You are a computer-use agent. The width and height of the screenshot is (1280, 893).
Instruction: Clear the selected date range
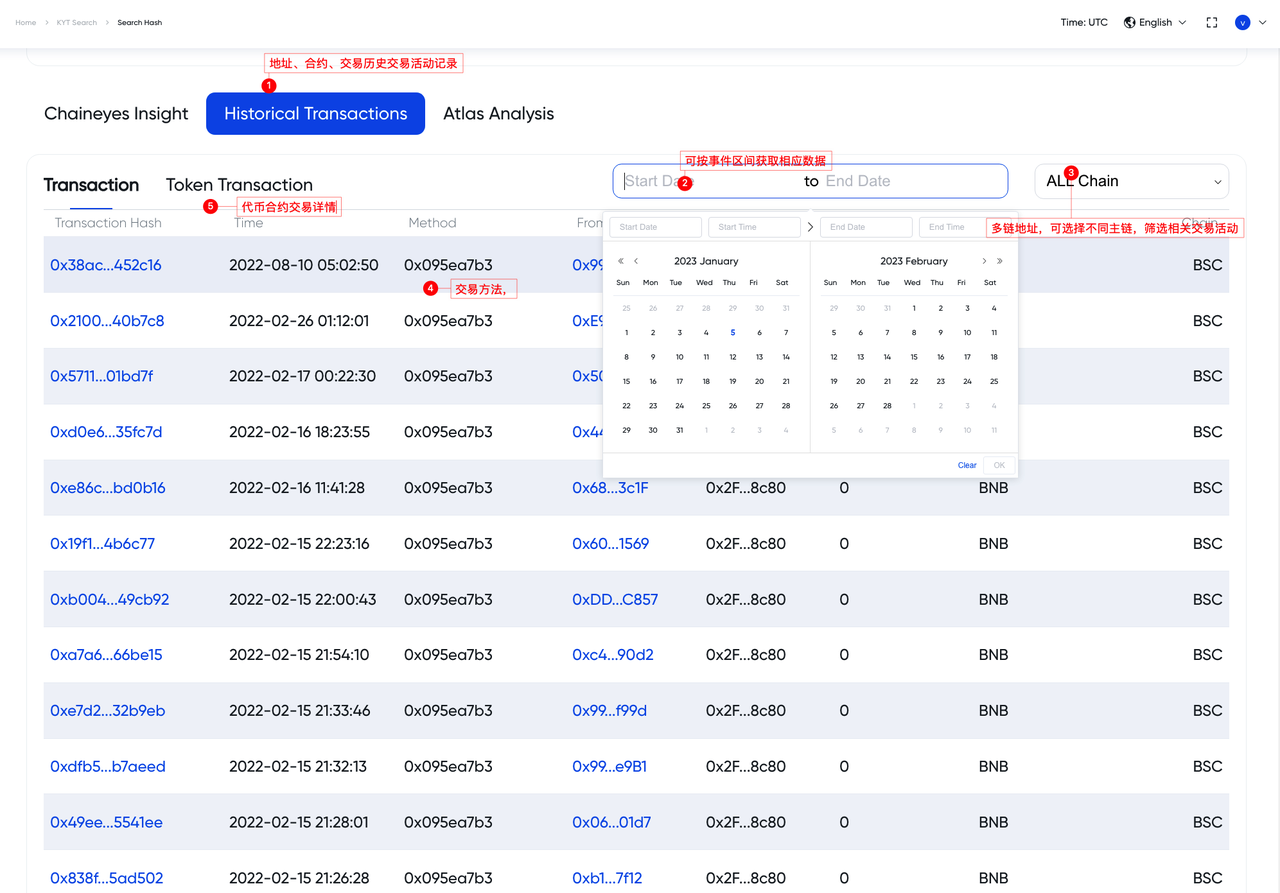(967, 465)
